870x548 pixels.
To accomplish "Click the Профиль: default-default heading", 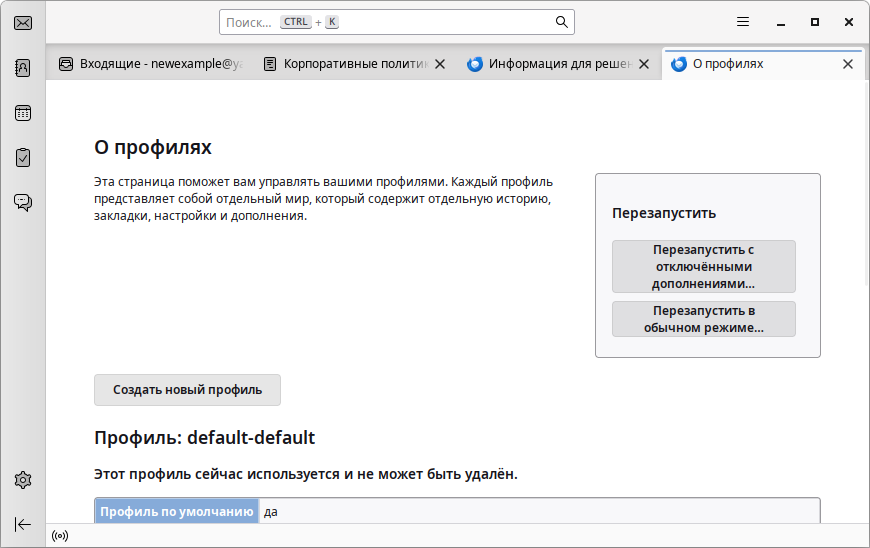I will 204,438.
